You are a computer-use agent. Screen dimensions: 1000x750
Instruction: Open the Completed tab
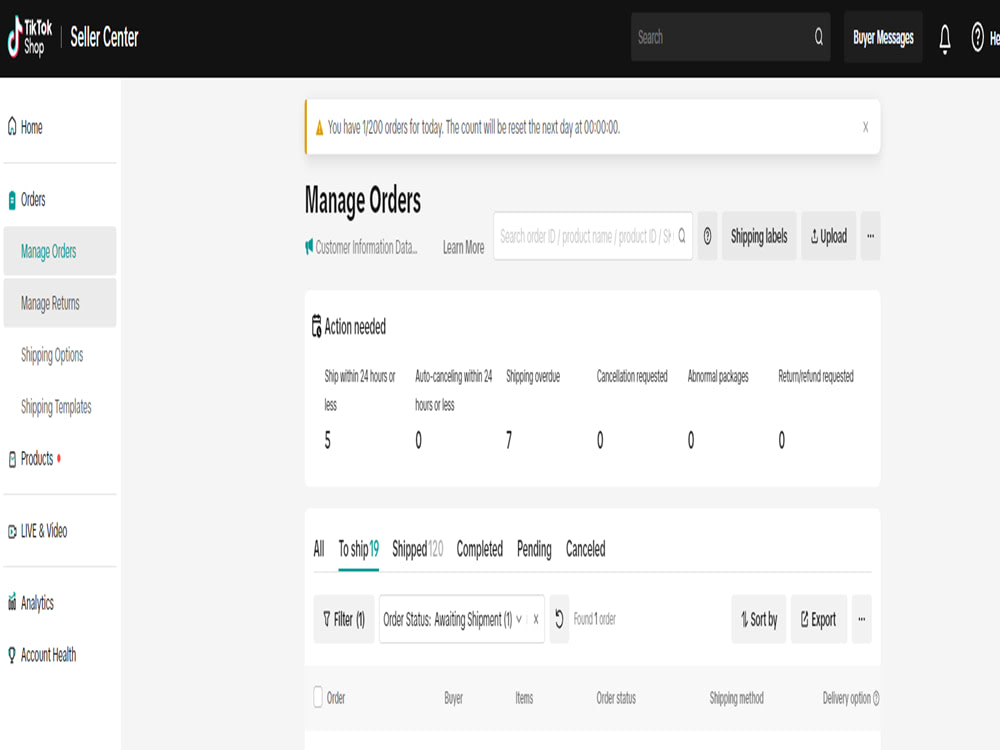coord(480,548)
